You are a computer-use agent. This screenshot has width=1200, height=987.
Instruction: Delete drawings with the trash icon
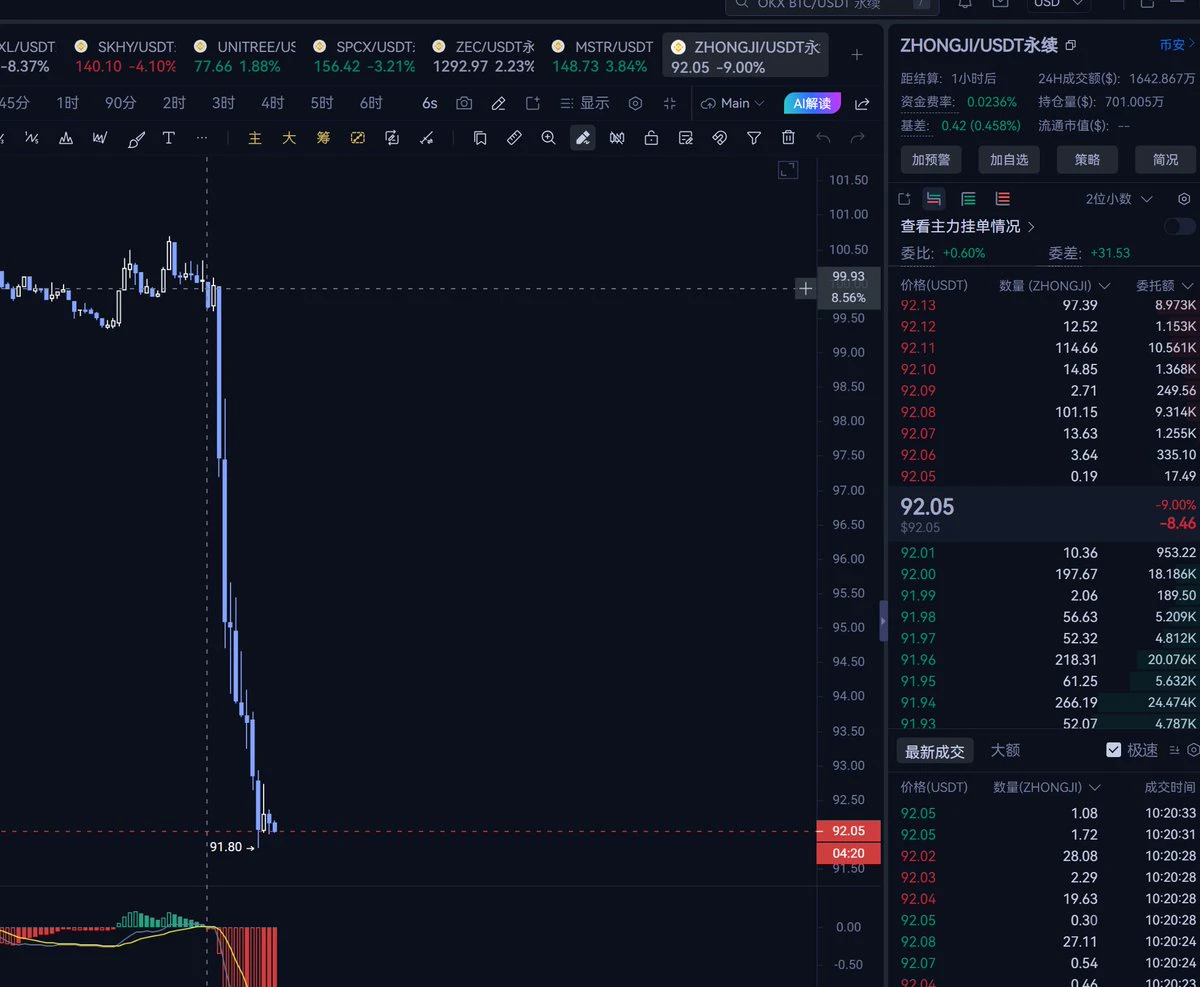788,138
